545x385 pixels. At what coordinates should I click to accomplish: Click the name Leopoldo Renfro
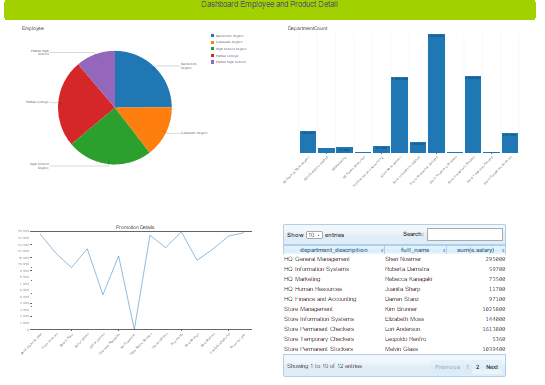pos(406,339)
